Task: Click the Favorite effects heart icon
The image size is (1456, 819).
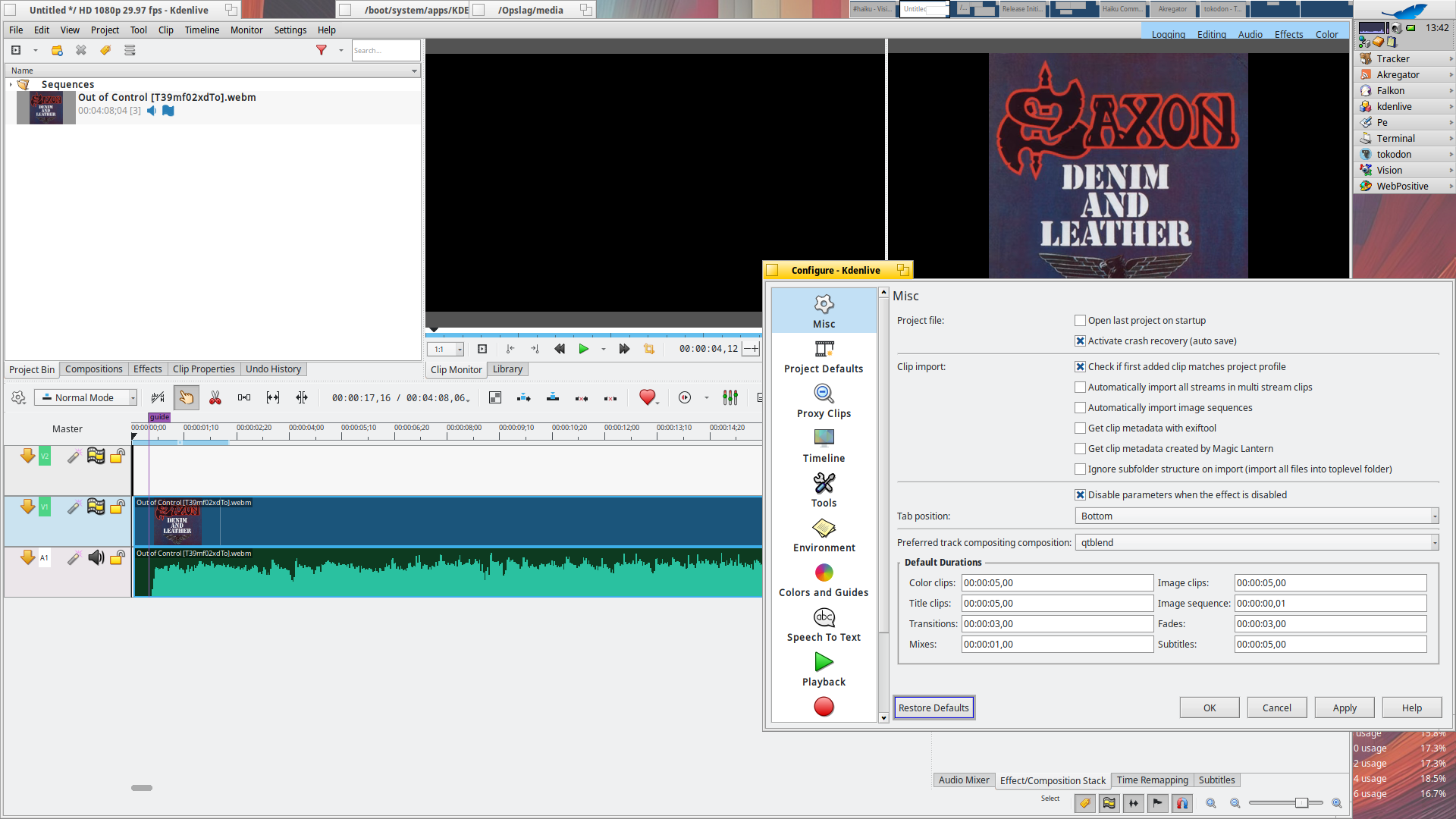Action: tap(647, 397)
